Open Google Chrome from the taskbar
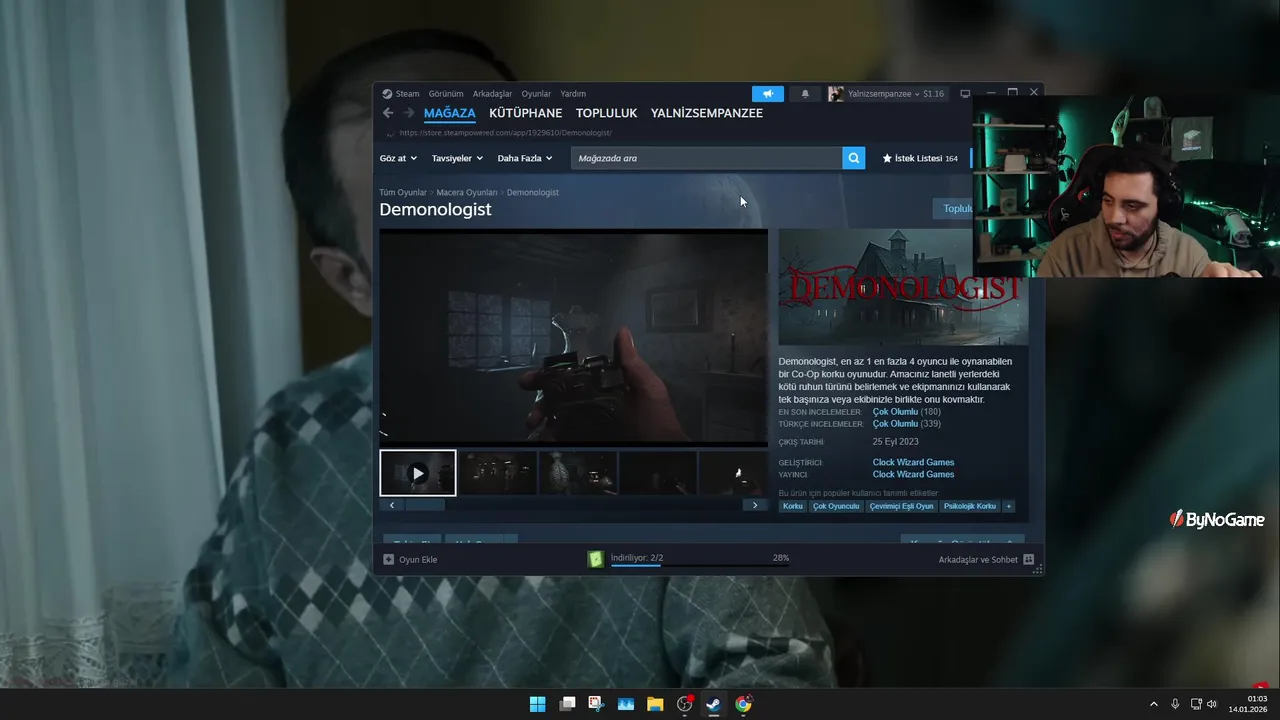 click(x=743, y=704)
